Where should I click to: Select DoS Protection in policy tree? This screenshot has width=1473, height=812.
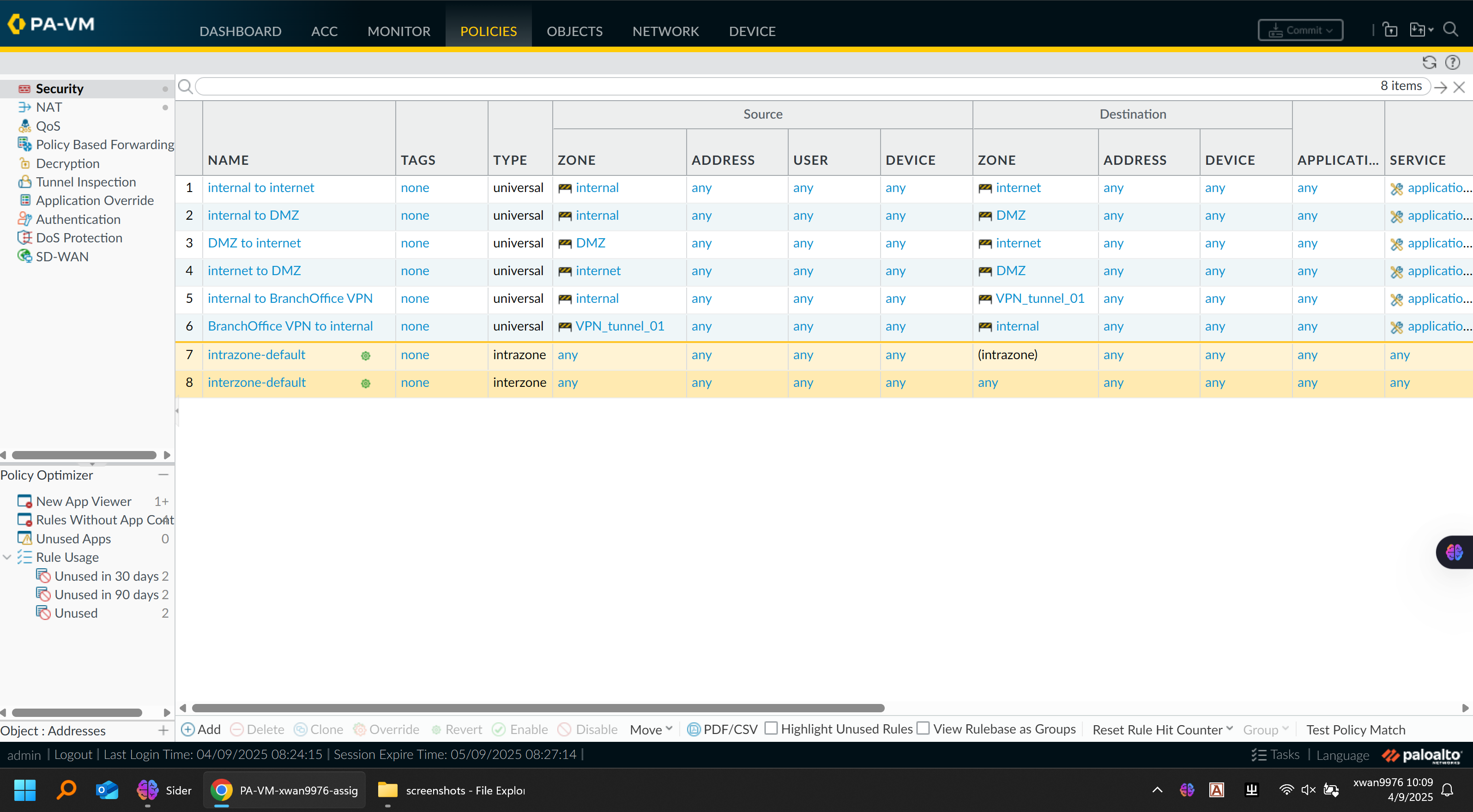(79, 238)
